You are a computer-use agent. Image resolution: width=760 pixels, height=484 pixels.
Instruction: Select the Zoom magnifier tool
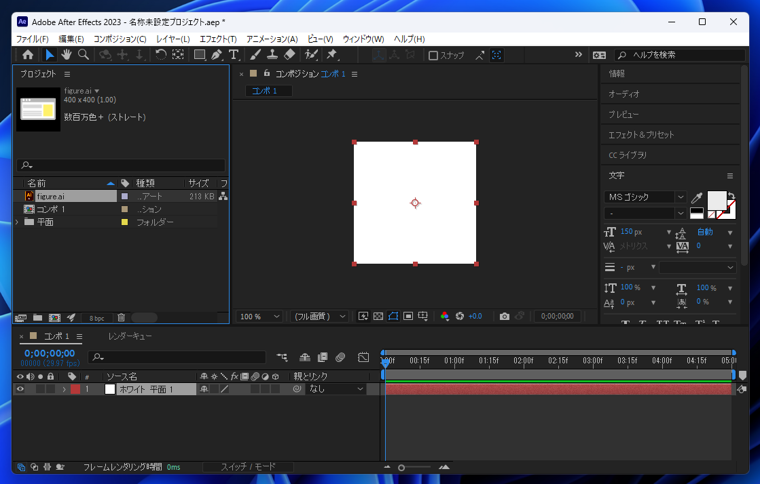click(83, 55)
